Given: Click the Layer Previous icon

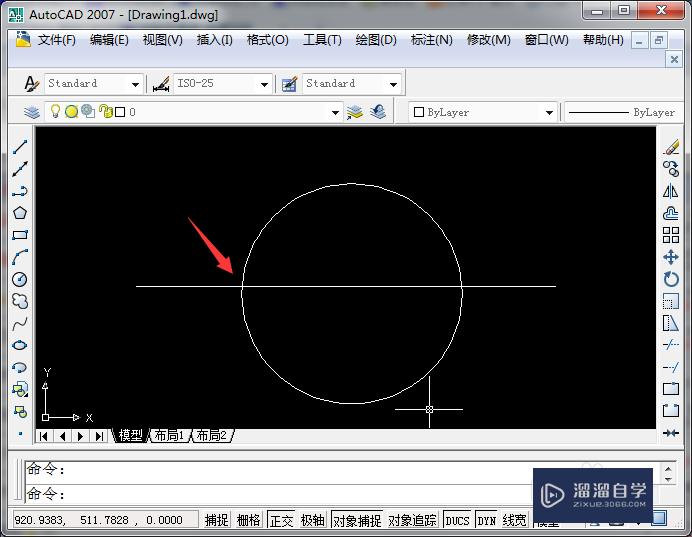Looking at the screenshot, I should click(378, 112).
